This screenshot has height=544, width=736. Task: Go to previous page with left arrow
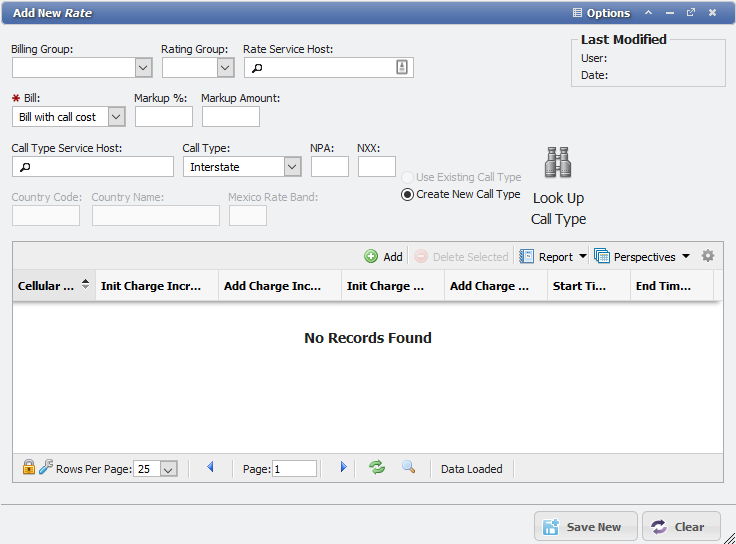[210, 467]
